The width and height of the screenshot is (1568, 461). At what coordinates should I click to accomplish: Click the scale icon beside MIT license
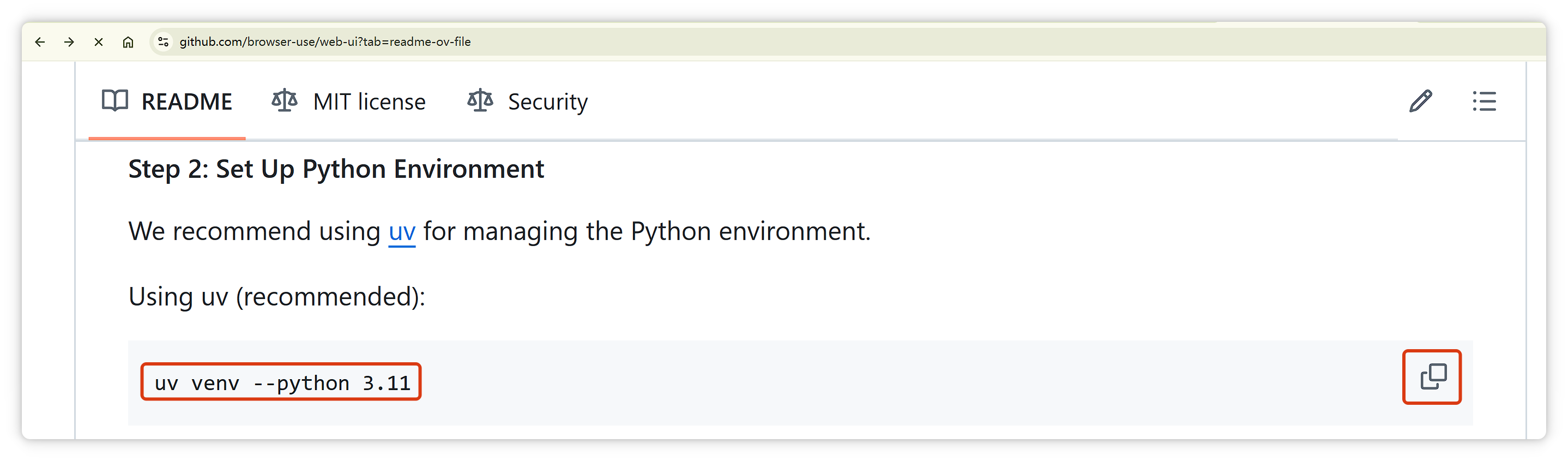(284, 100)
